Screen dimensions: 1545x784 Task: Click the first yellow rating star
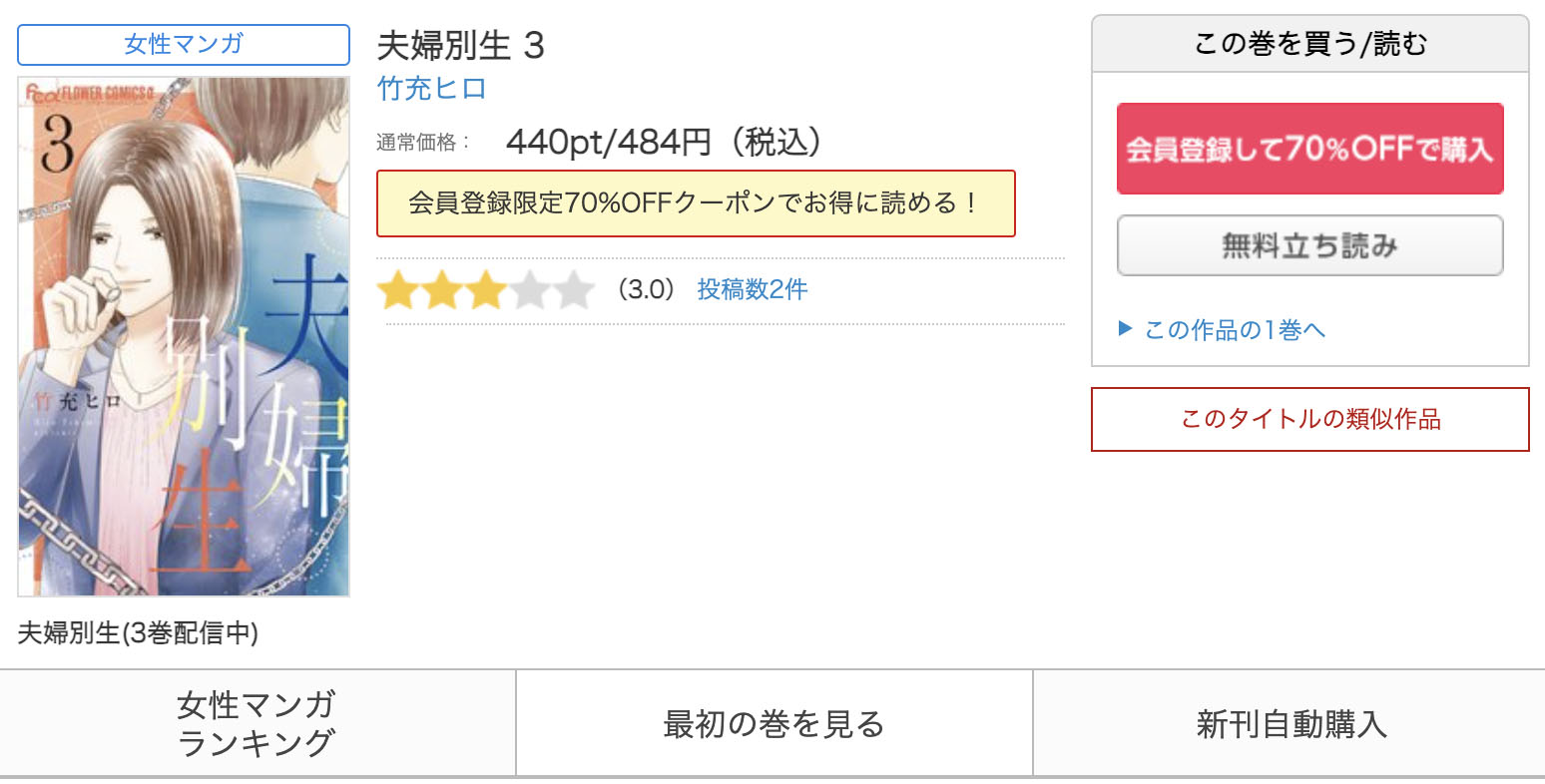(x=397, y=291)
